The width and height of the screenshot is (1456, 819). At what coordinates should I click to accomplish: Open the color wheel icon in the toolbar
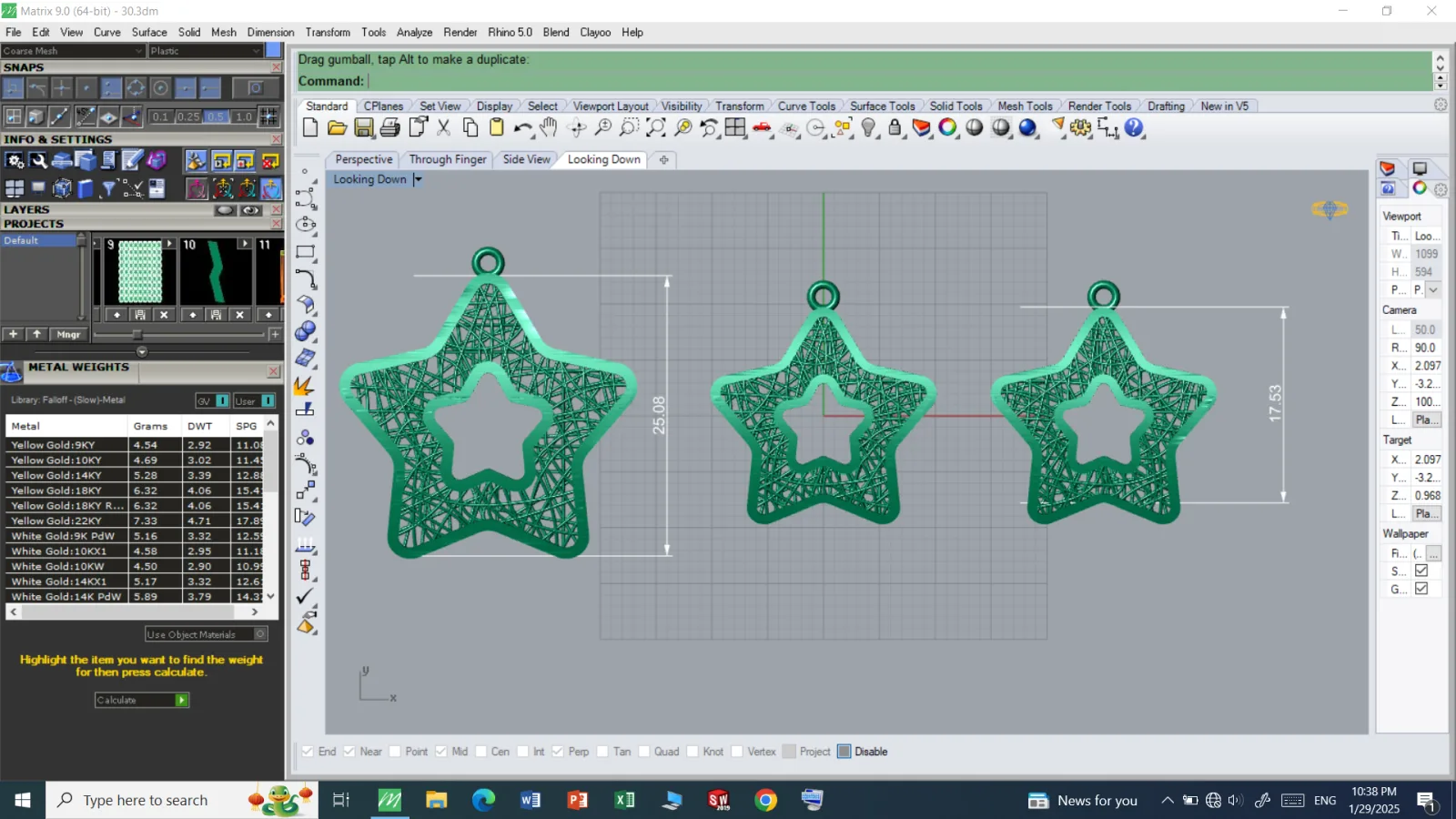[x=948, y=127]
